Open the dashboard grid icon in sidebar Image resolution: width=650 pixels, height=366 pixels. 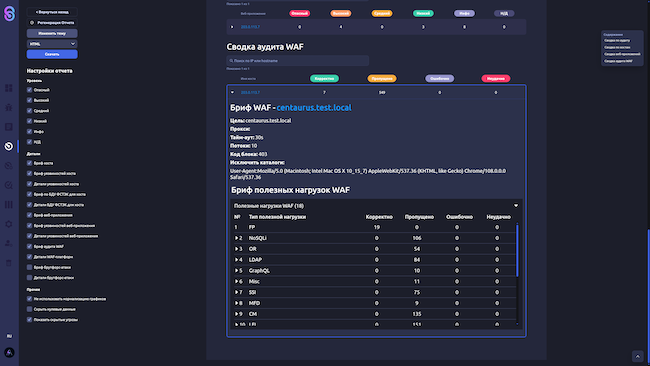click(9, 88)
